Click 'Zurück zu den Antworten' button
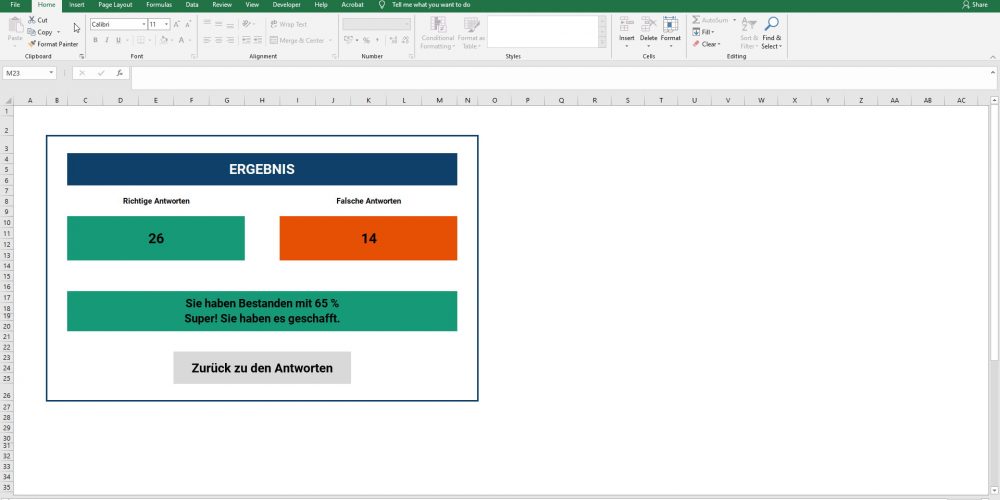Screen dimensions: 1000x500 262,368
